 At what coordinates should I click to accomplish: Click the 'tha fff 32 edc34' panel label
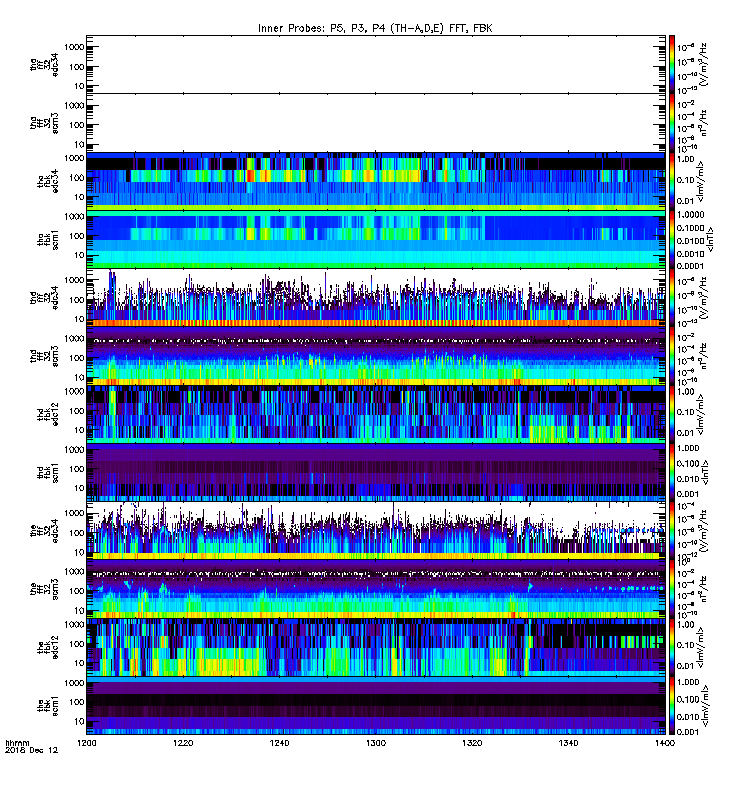pos(44,64)
